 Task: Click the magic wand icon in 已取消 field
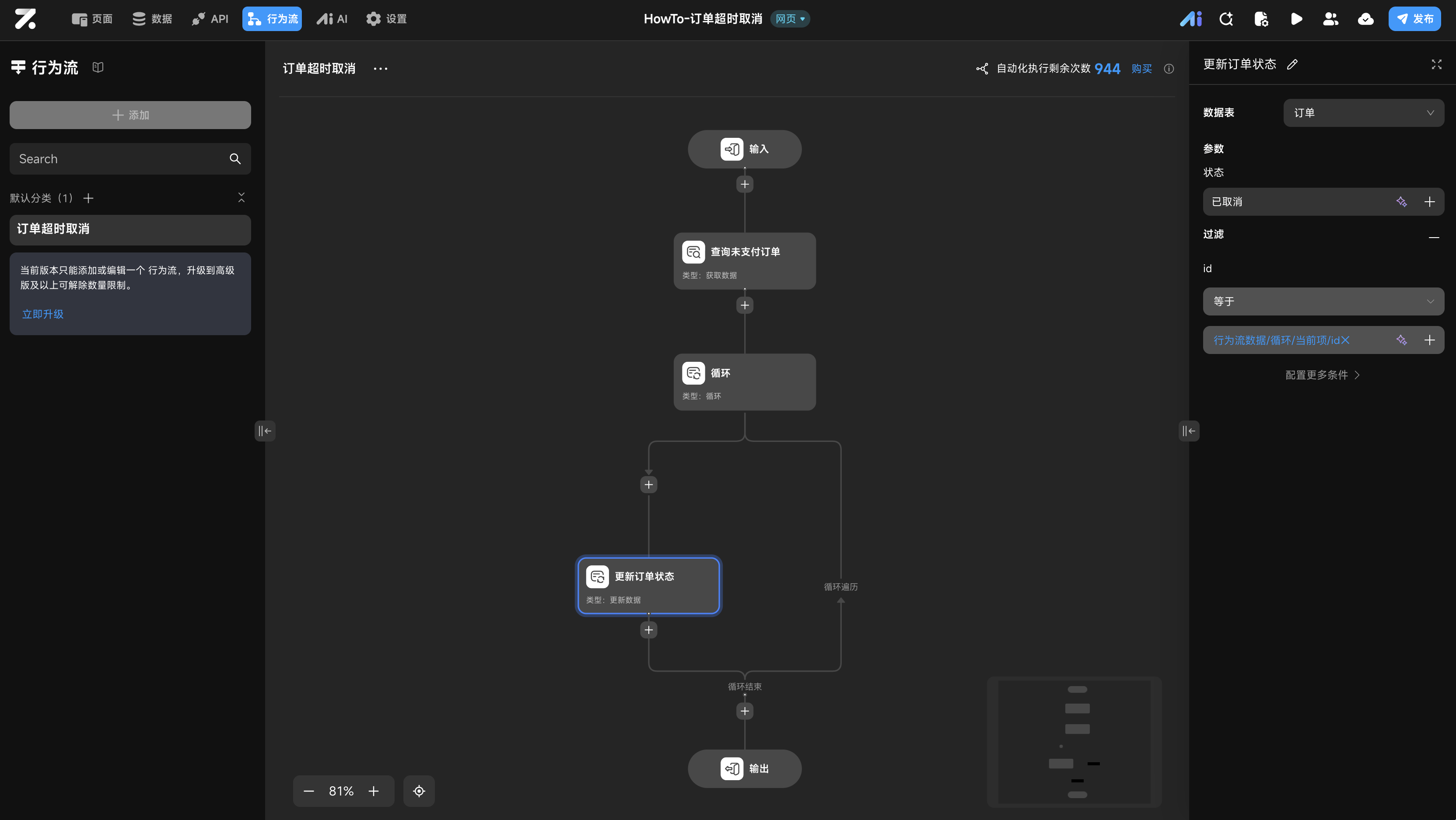pyautogui.click(x=1401, y=202)
